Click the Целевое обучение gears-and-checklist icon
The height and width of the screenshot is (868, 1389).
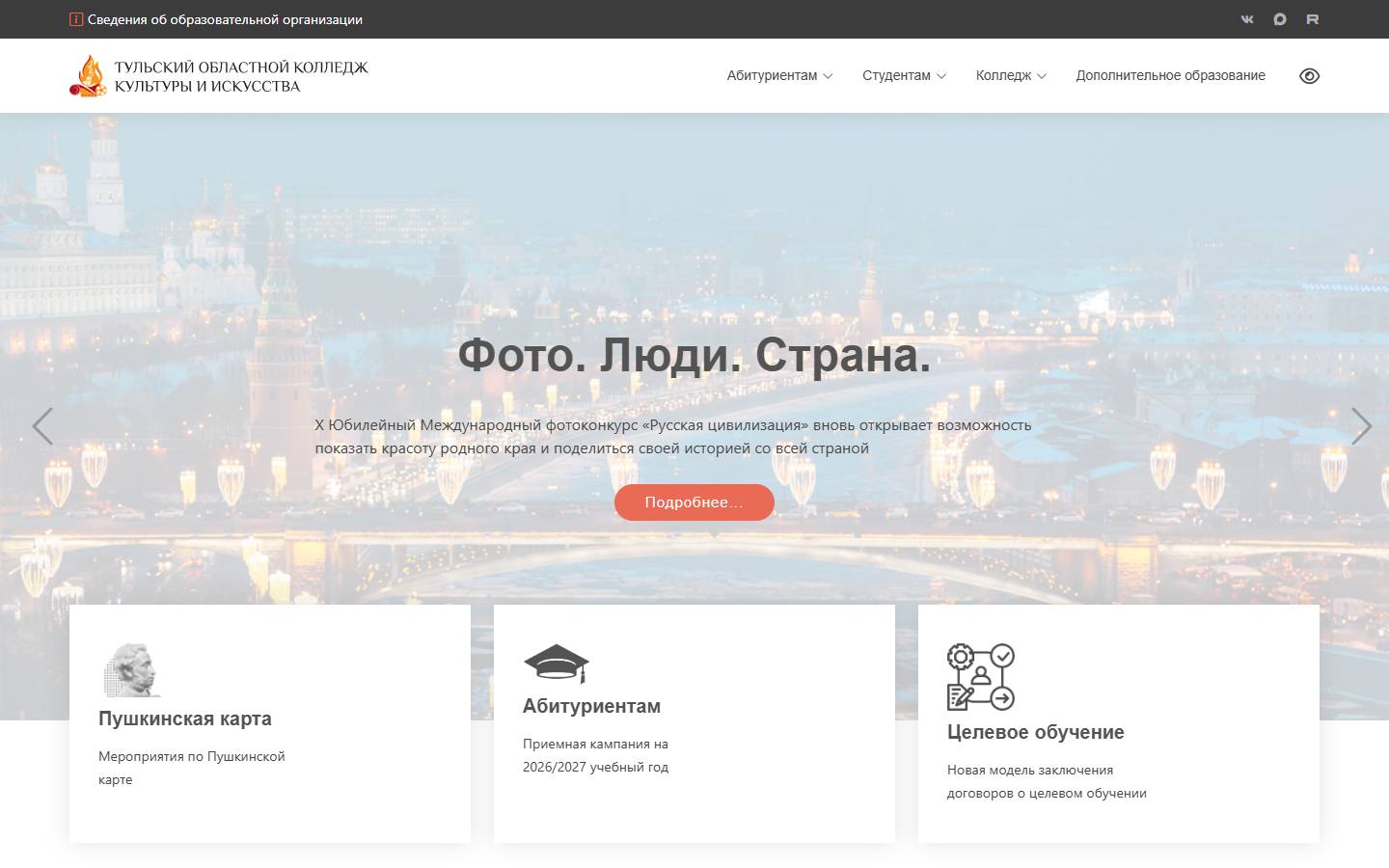point(981,677)
